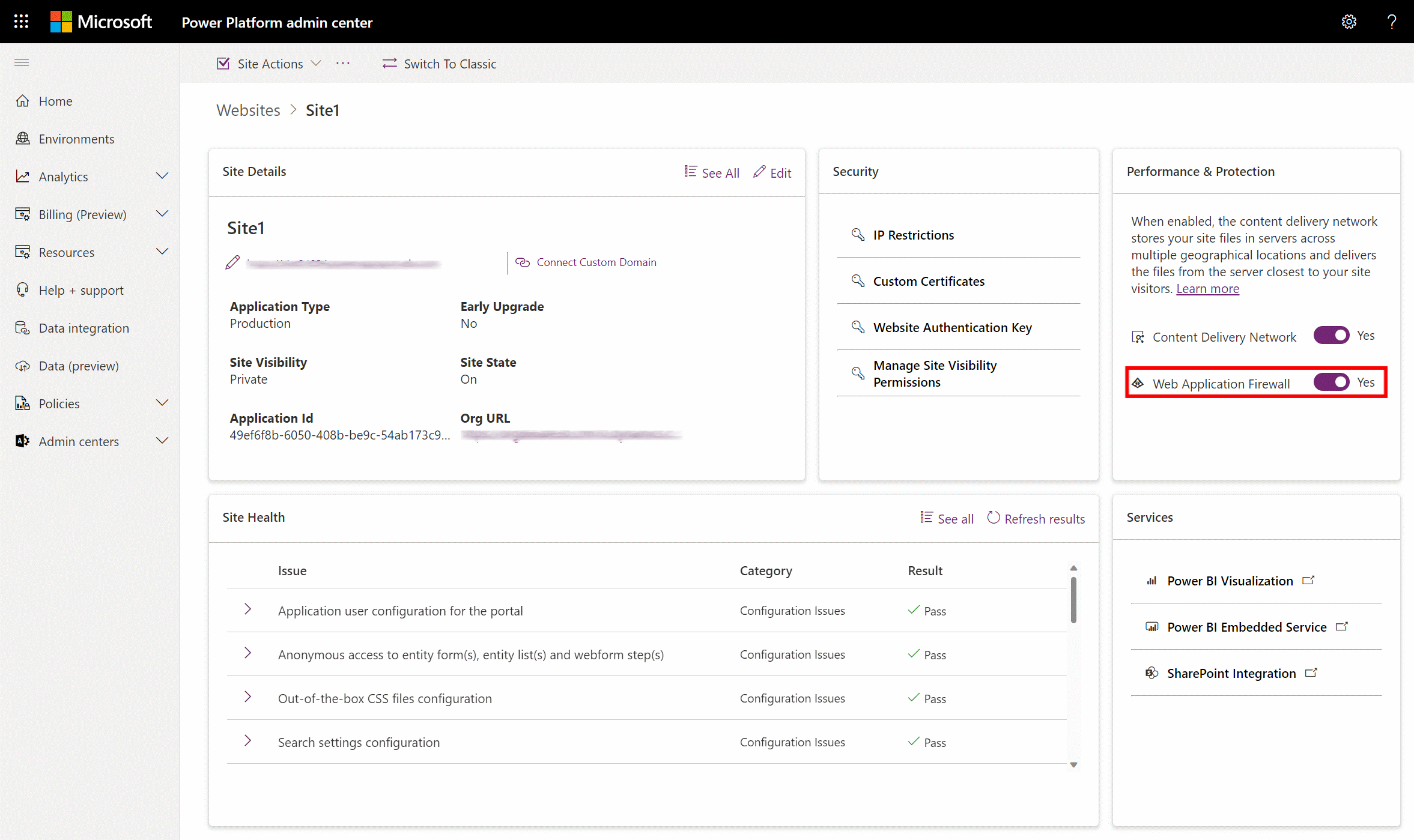Click the Website Authentication Key icon
This screenshot has width=1414, height=840.
(858, 327)
